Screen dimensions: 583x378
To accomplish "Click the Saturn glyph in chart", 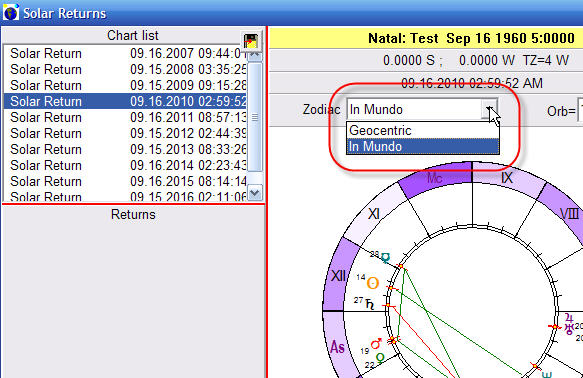I will (370, 305).
